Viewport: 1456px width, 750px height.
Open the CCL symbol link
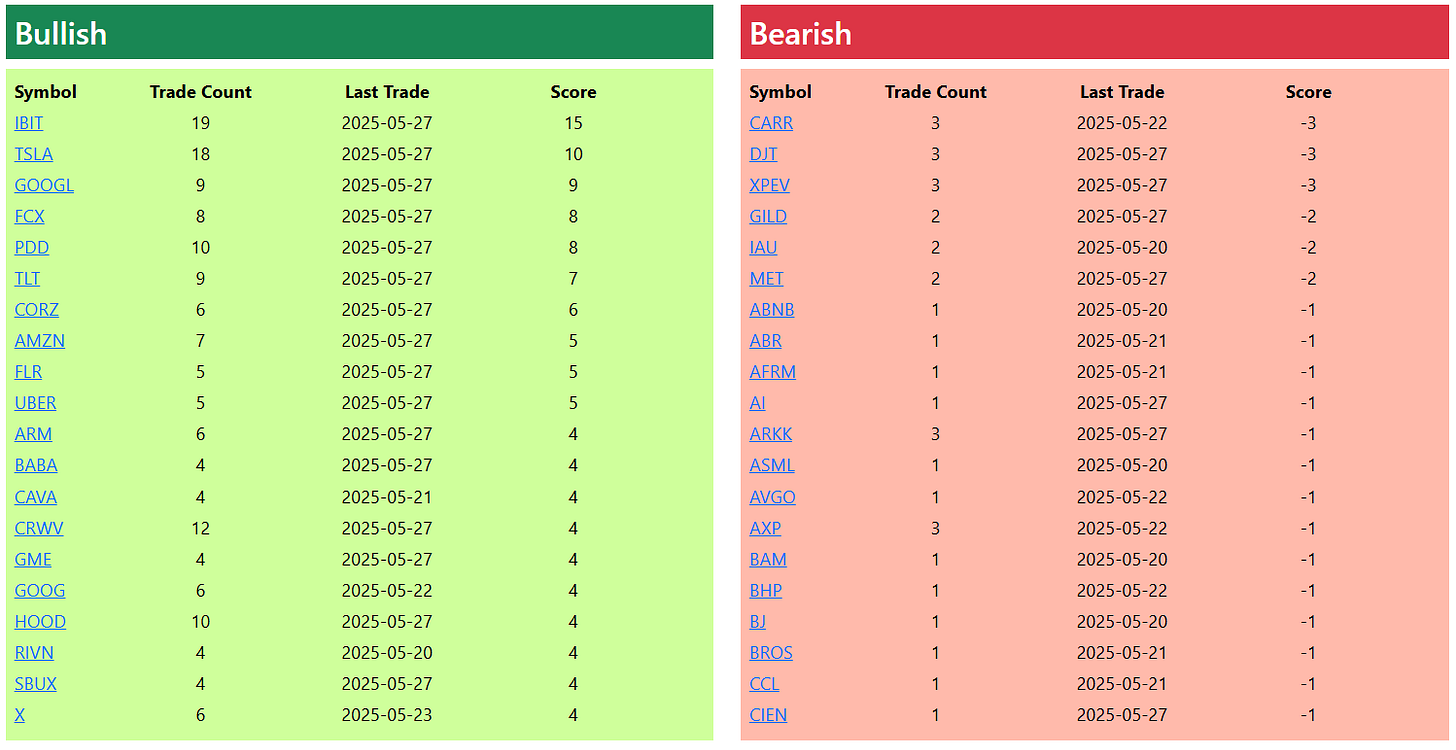click(x=764, y=684)
